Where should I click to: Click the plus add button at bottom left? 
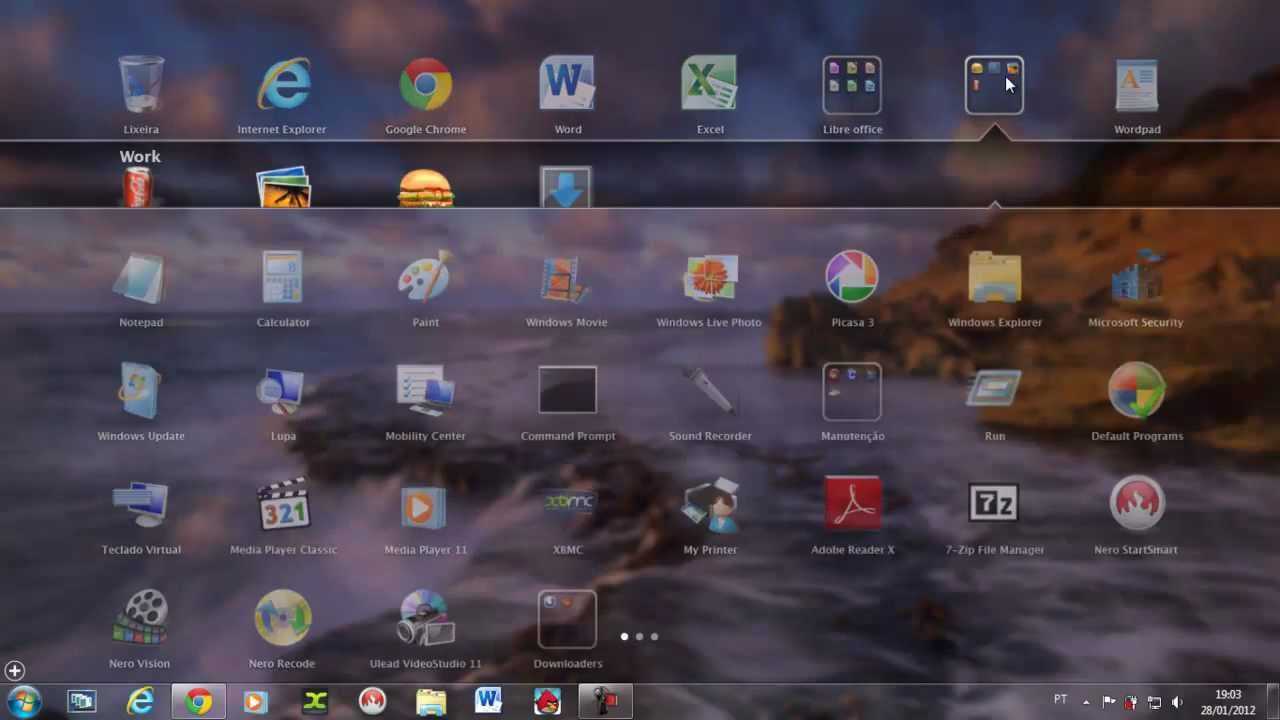click(x=14, y=671)
